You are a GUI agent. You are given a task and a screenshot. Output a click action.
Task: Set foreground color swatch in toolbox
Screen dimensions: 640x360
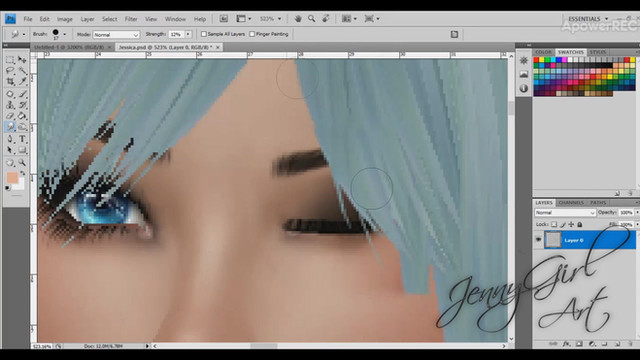click(x=12, y=178)
